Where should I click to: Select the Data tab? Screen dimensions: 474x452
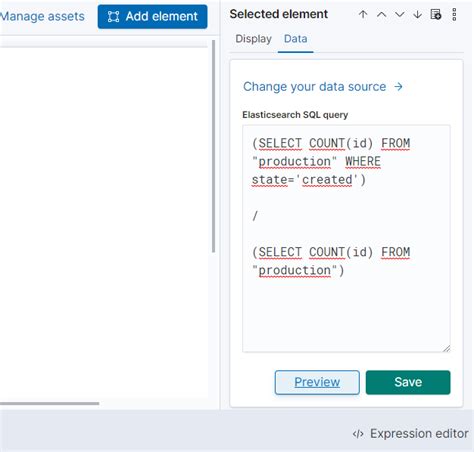295,39
